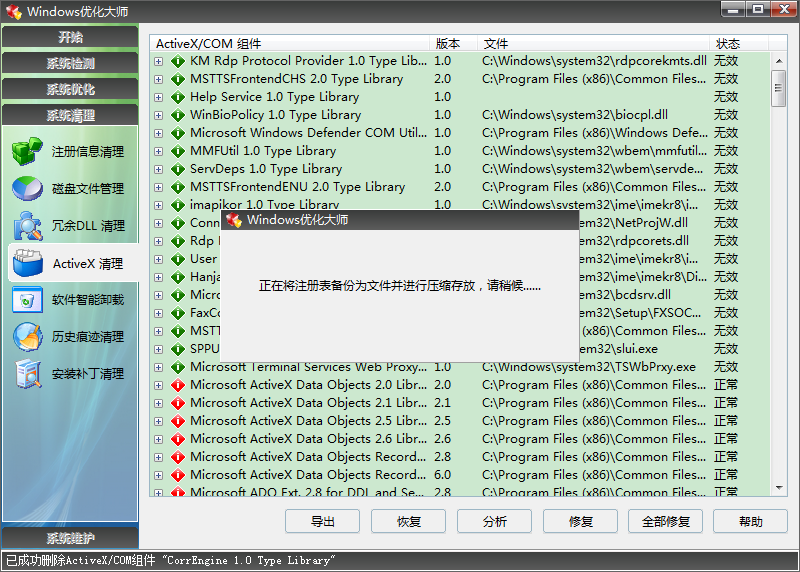The width and height of the screenshot is (800, 572).
Task: Click the 恢复 restore button
Action: coord(408,521)
